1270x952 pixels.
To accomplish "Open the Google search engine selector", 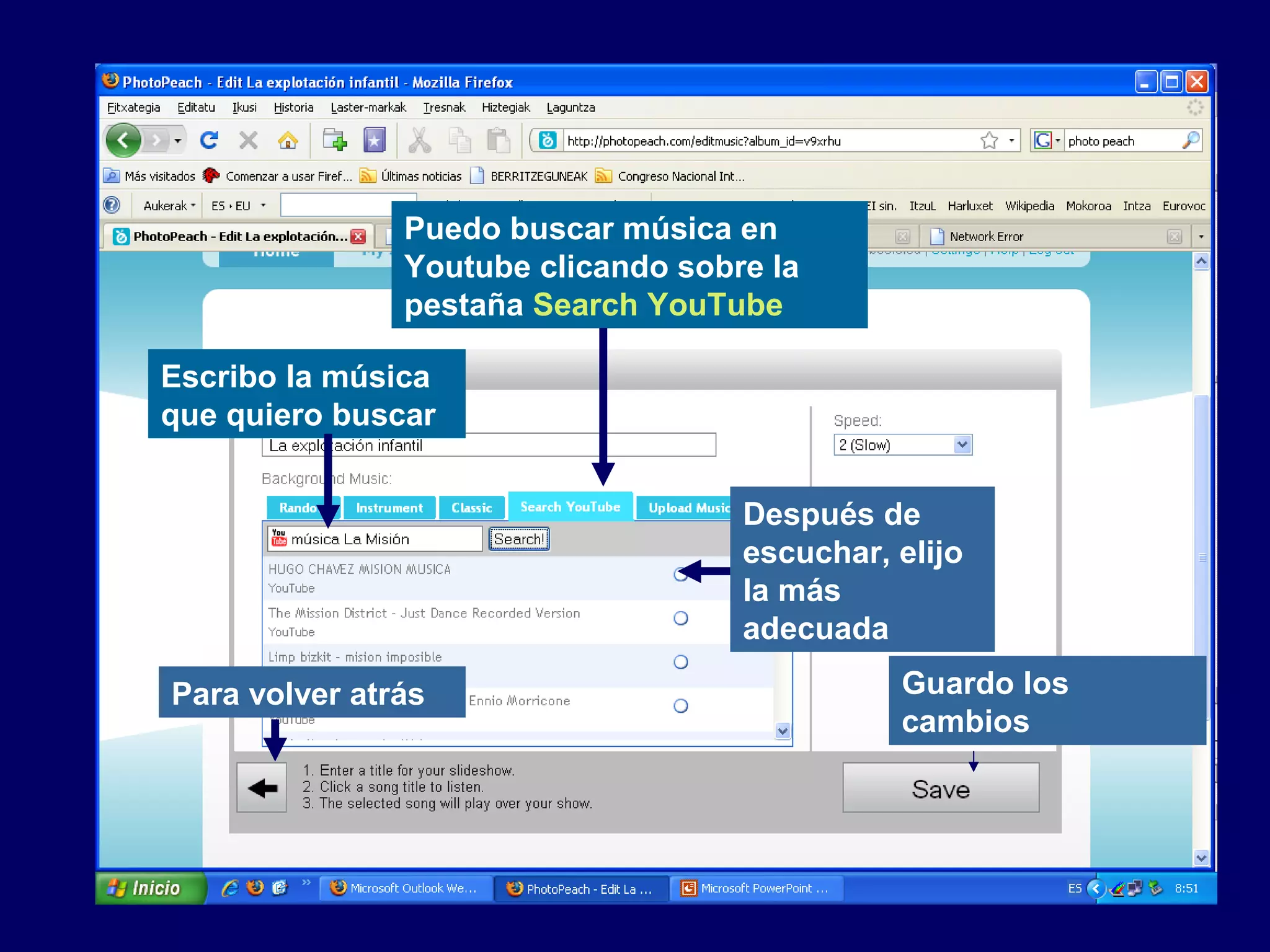I will pos(1047,141).
